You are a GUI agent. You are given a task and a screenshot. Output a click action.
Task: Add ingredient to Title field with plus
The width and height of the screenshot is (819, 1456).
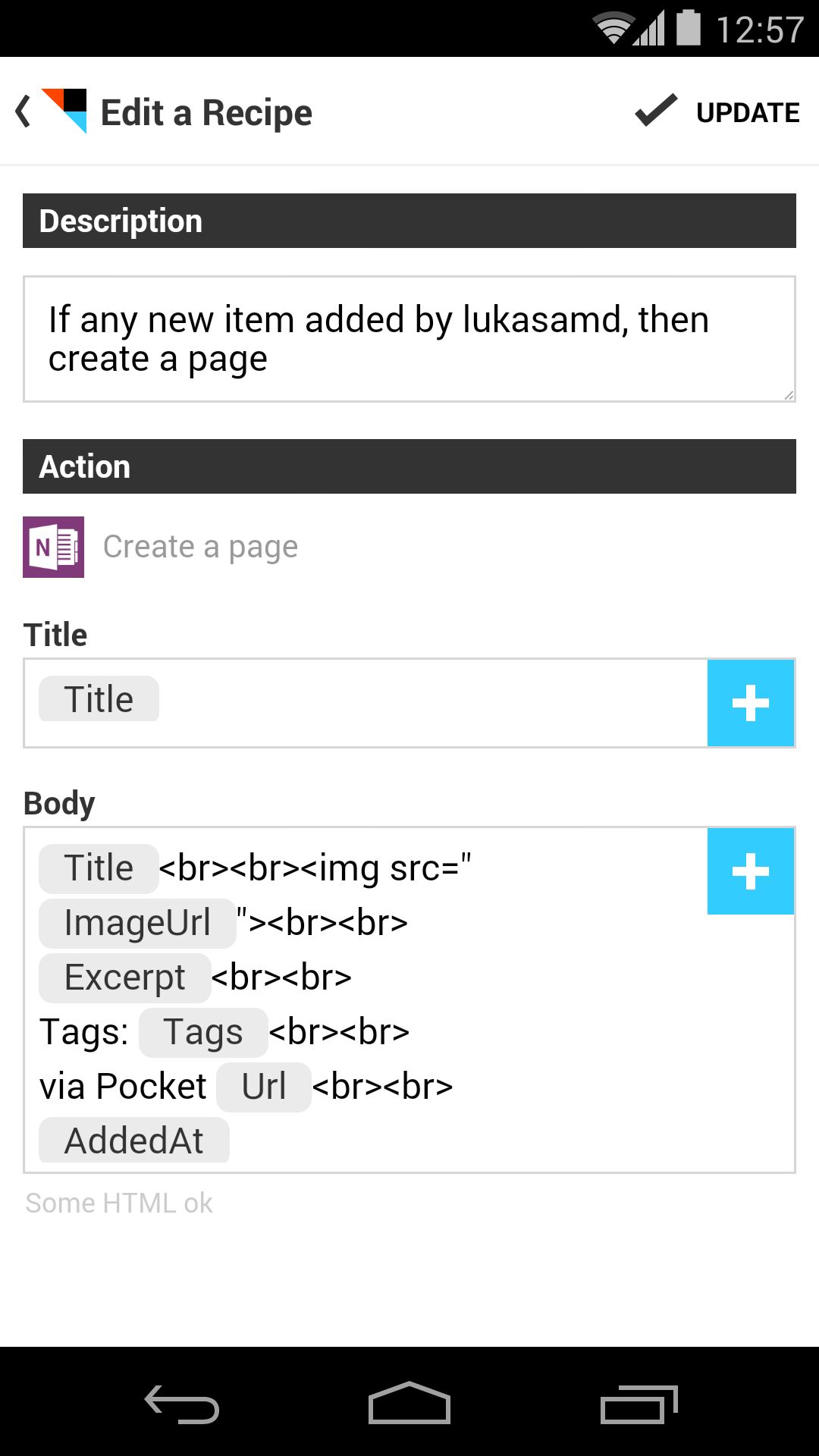(x=751, y=703)
